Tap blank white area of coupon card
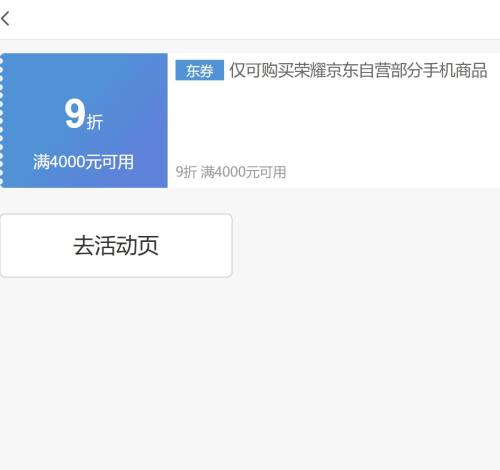500x470 pixels. (x=333, y=123)
